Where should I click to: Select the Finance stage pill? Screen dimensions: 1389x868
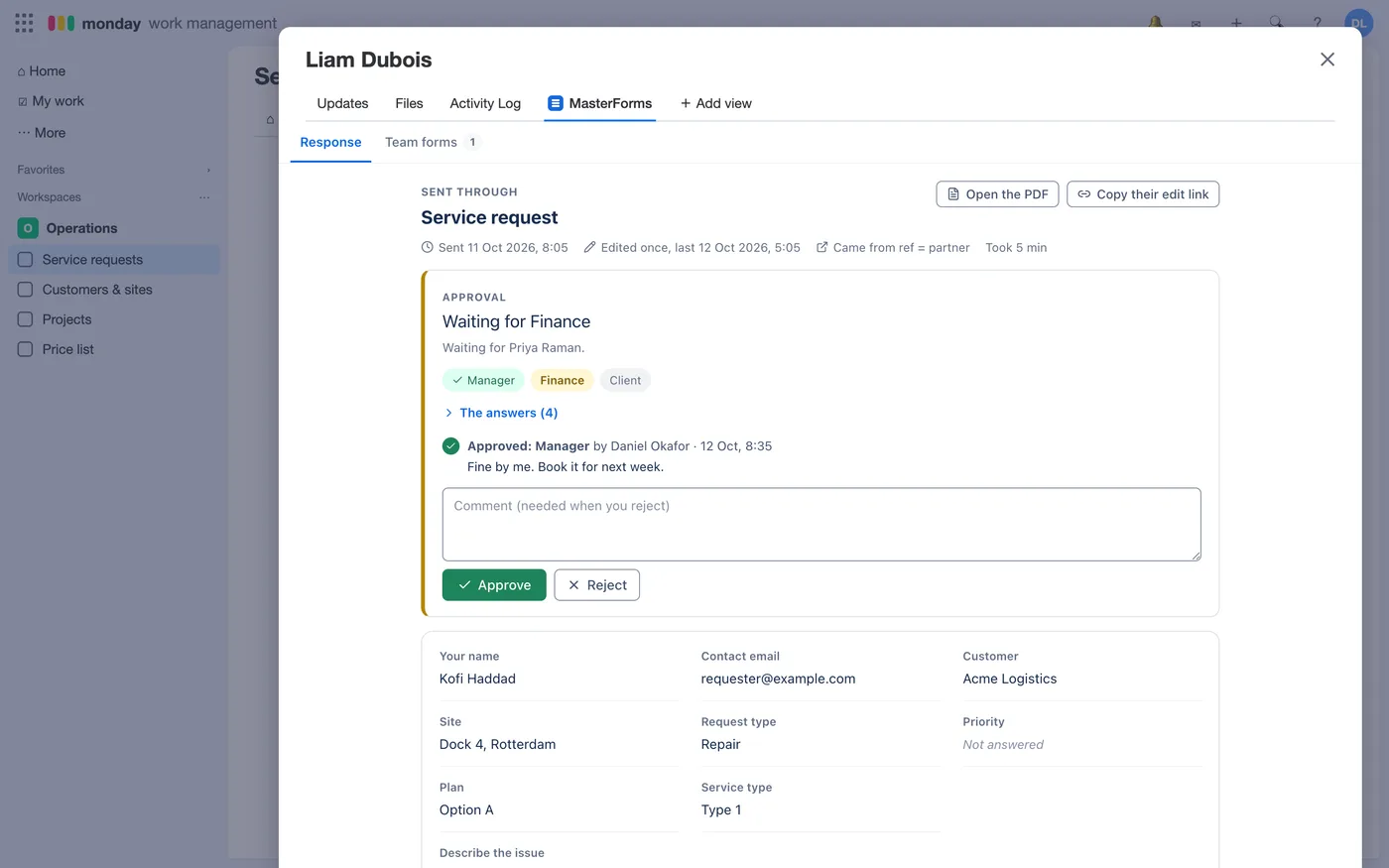[562, 380]
